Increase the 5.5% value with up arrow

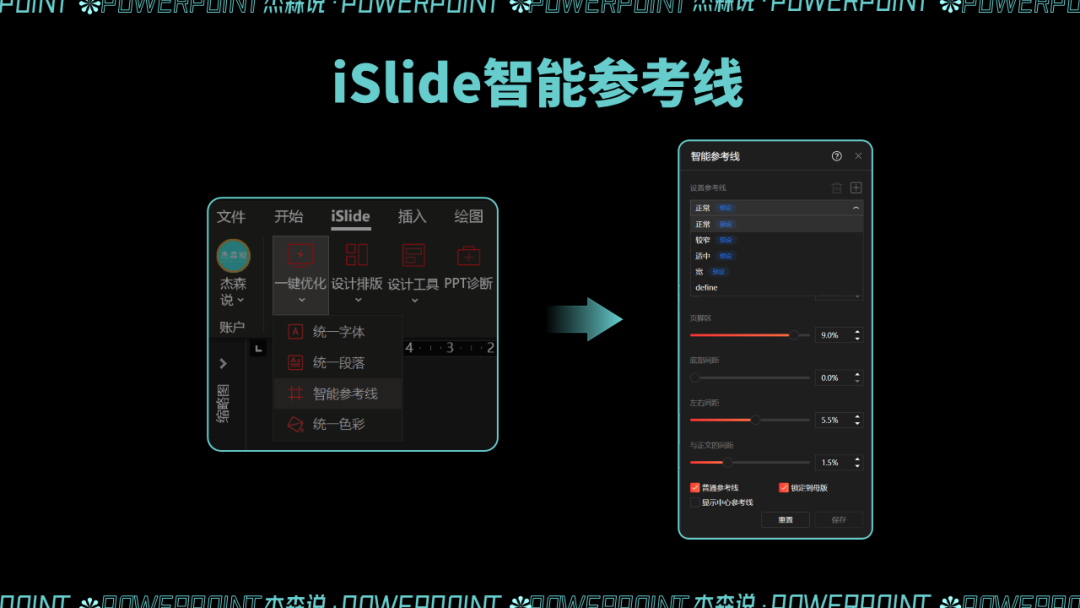click(x=858, y=417)
